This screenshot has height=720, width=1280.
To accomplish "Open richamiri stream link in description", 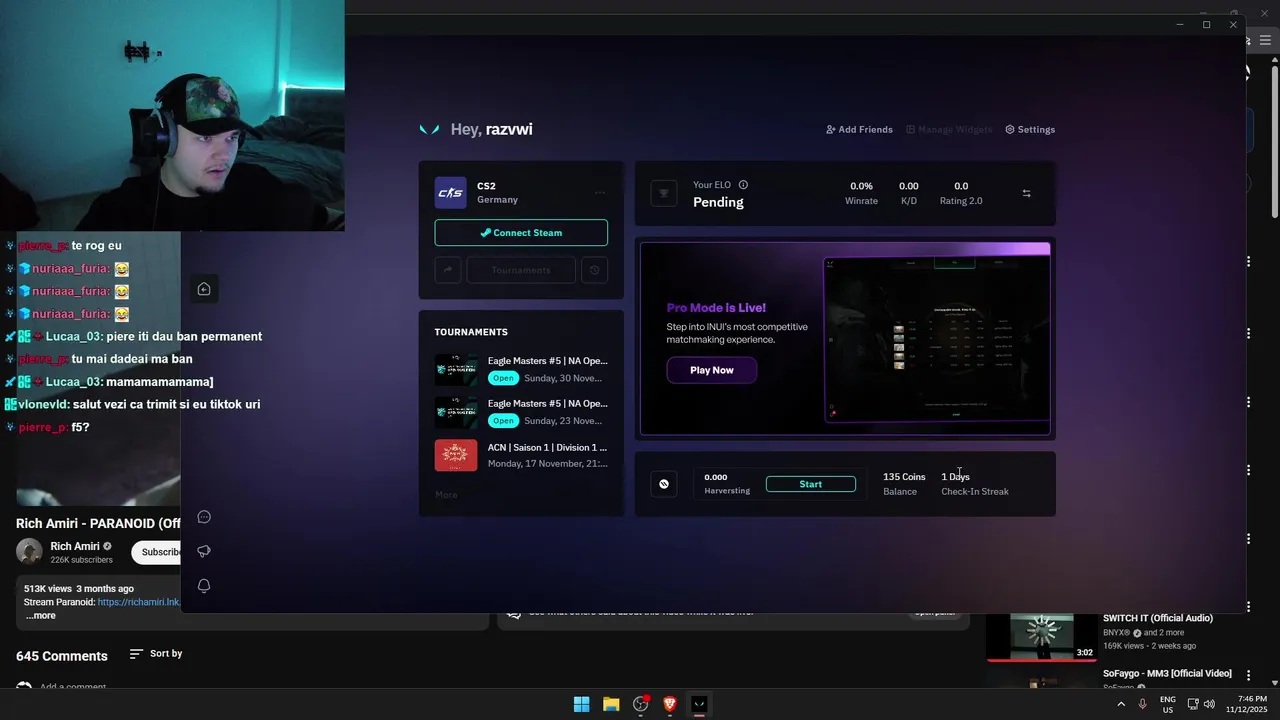I will pos(139,602).
